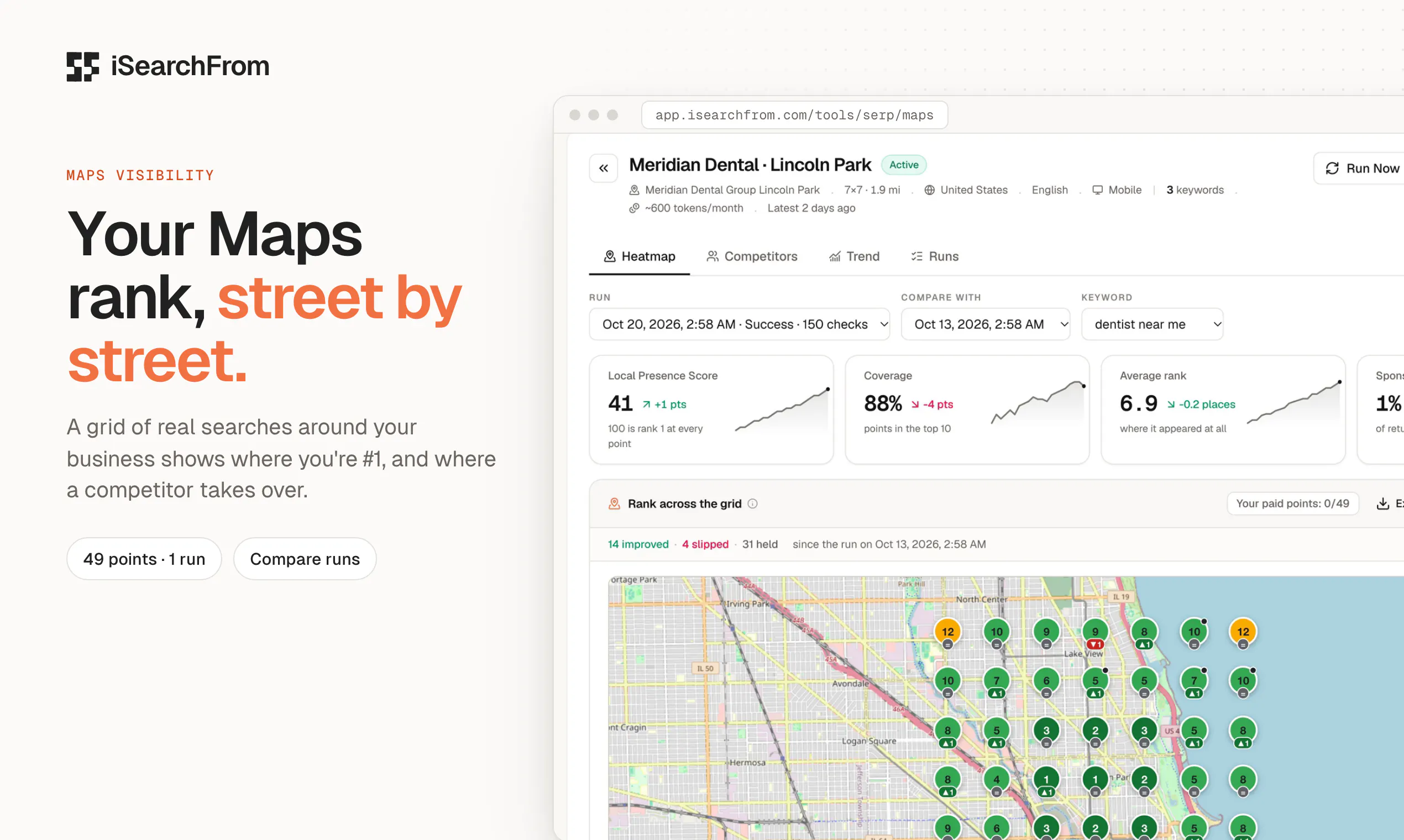Click the 49 points · 1 run pill
This screenshot has height=840, width=1404.
(144, 559)
